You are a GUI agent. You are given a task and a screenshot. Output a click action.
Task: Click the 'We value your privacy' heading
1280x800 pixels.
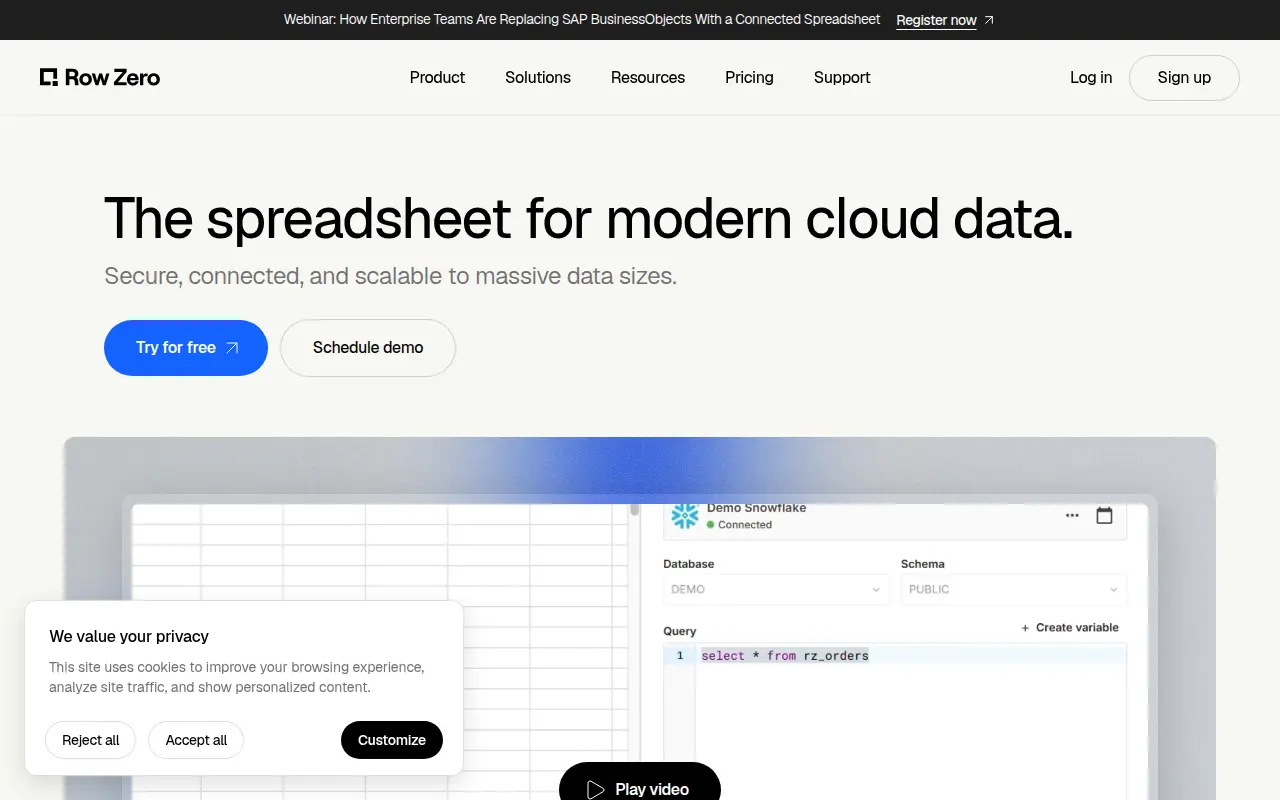coord(129,636)
